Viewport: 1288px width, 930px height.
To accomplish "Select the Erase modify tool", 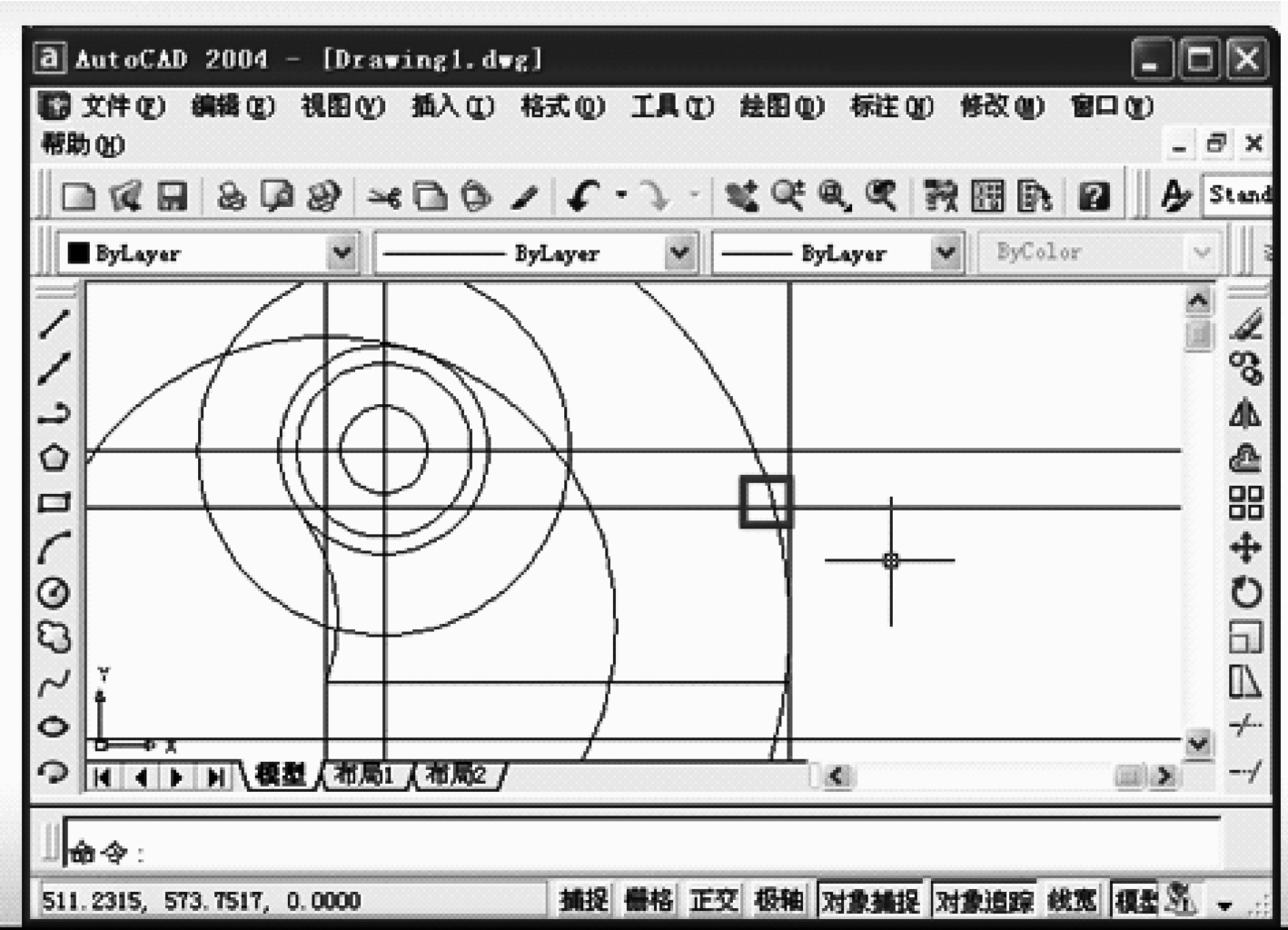I will 1246,323.
